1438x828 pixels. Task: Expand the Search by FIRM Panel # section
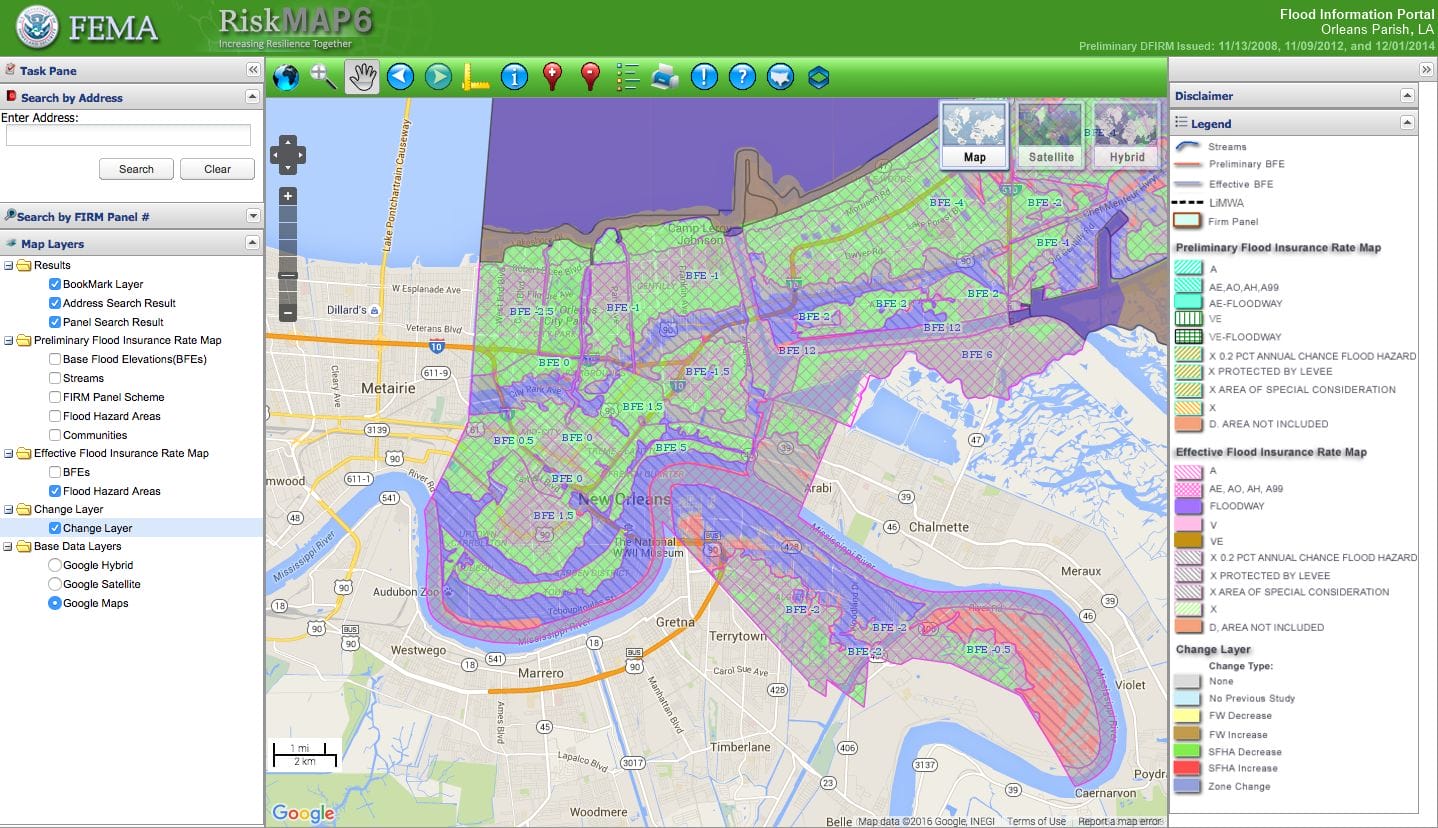coord(252,216)
